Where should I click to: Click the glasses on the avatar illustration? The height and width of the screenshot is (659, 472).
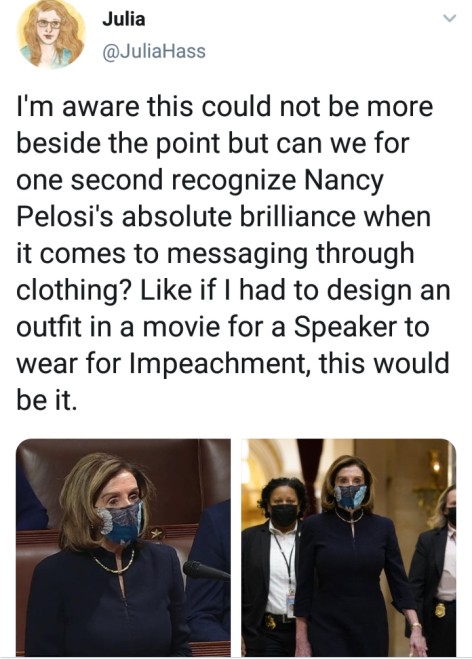pyautogui.click(x=49, y=24)
